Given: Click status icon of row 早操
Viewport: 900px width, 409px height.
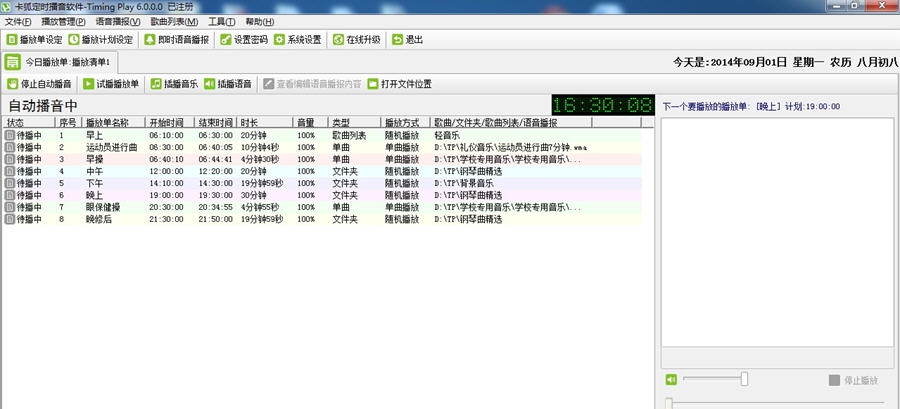Looking at the screenshot, I should pos(10,159).
